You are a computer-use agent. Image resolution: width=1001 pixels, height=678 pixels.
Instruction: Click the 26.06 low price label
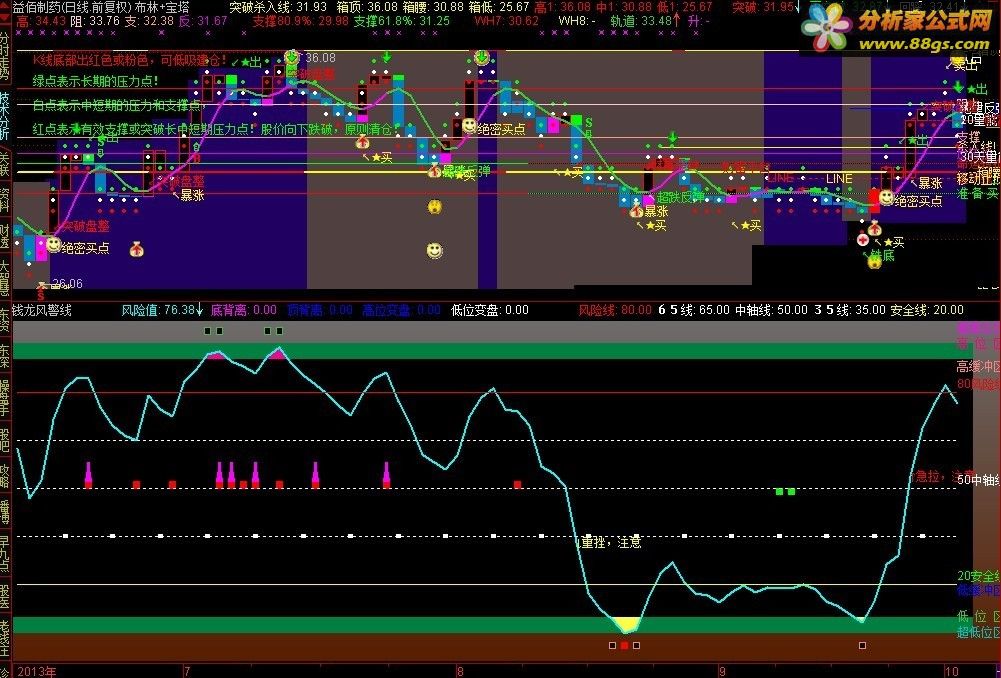[x=67, y=283]
